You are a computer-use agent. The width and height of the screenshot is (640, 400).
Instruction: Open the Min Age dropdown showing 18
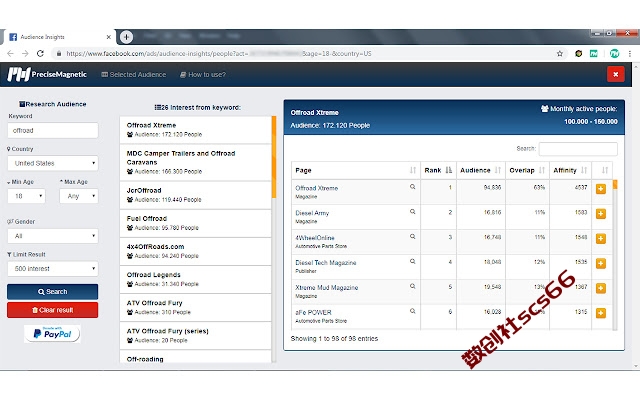coord(27,196)
